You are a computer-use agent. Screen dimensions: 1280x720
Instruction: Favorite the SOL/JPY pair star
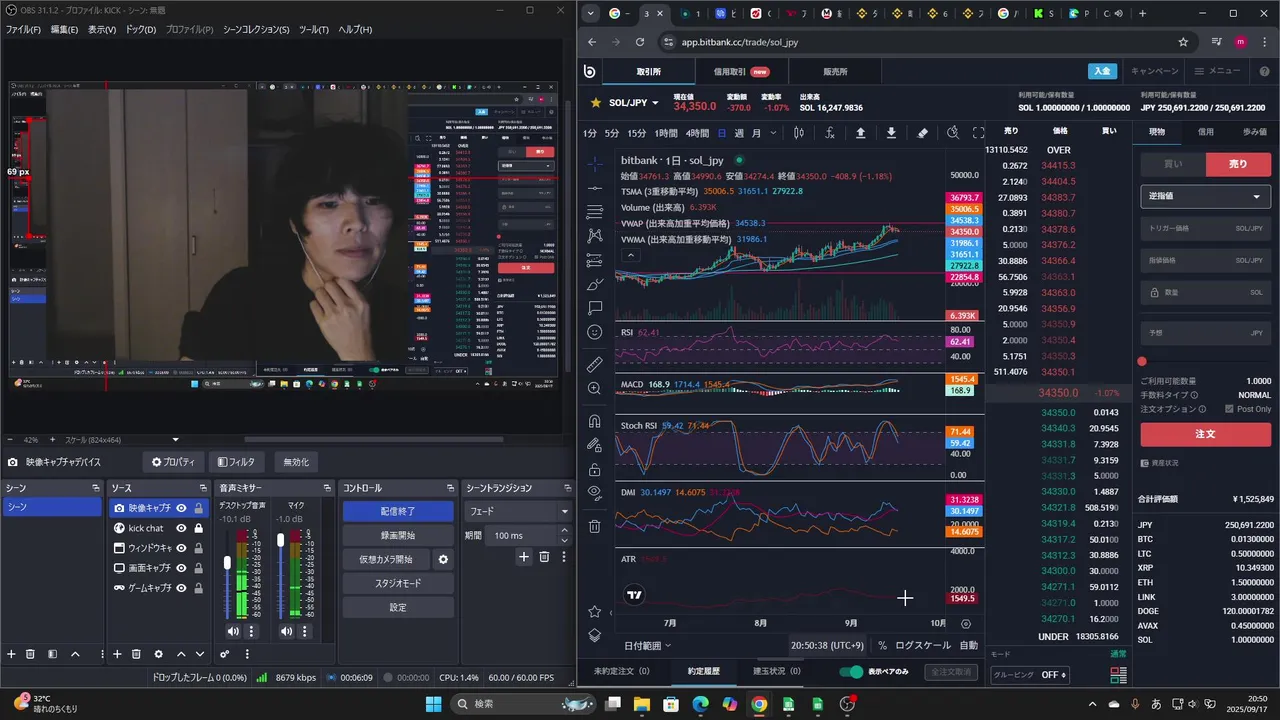click(596, 102)
